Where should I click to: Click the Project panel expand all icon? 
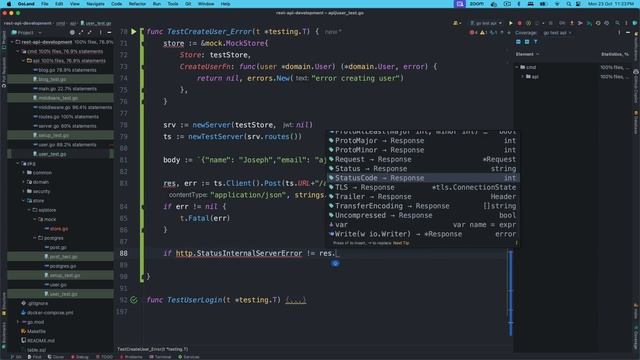click(81, 33)
